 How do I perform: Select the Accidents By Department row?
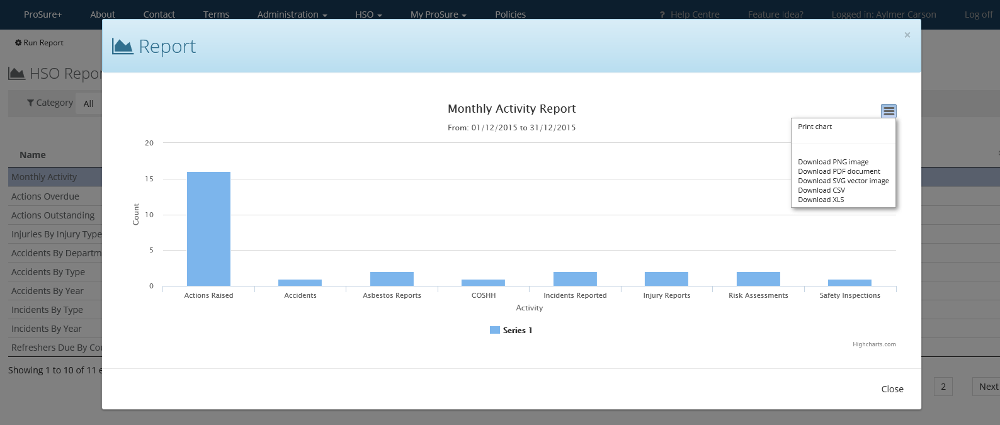point(56,253)
